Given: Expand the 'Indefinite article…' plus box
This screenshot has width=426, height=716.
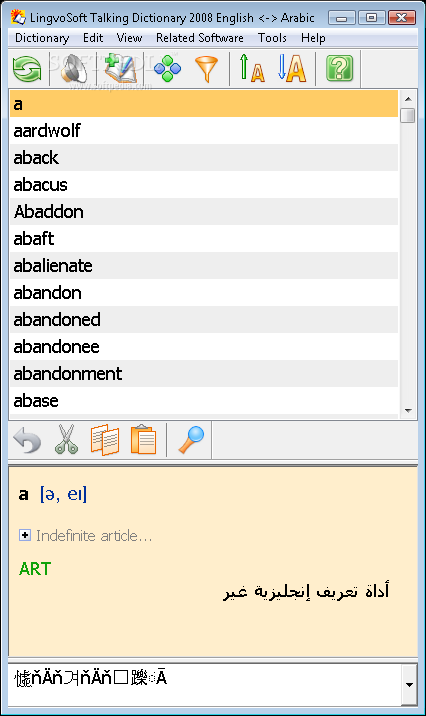Looking at the screenshot, I should [25, 535].
